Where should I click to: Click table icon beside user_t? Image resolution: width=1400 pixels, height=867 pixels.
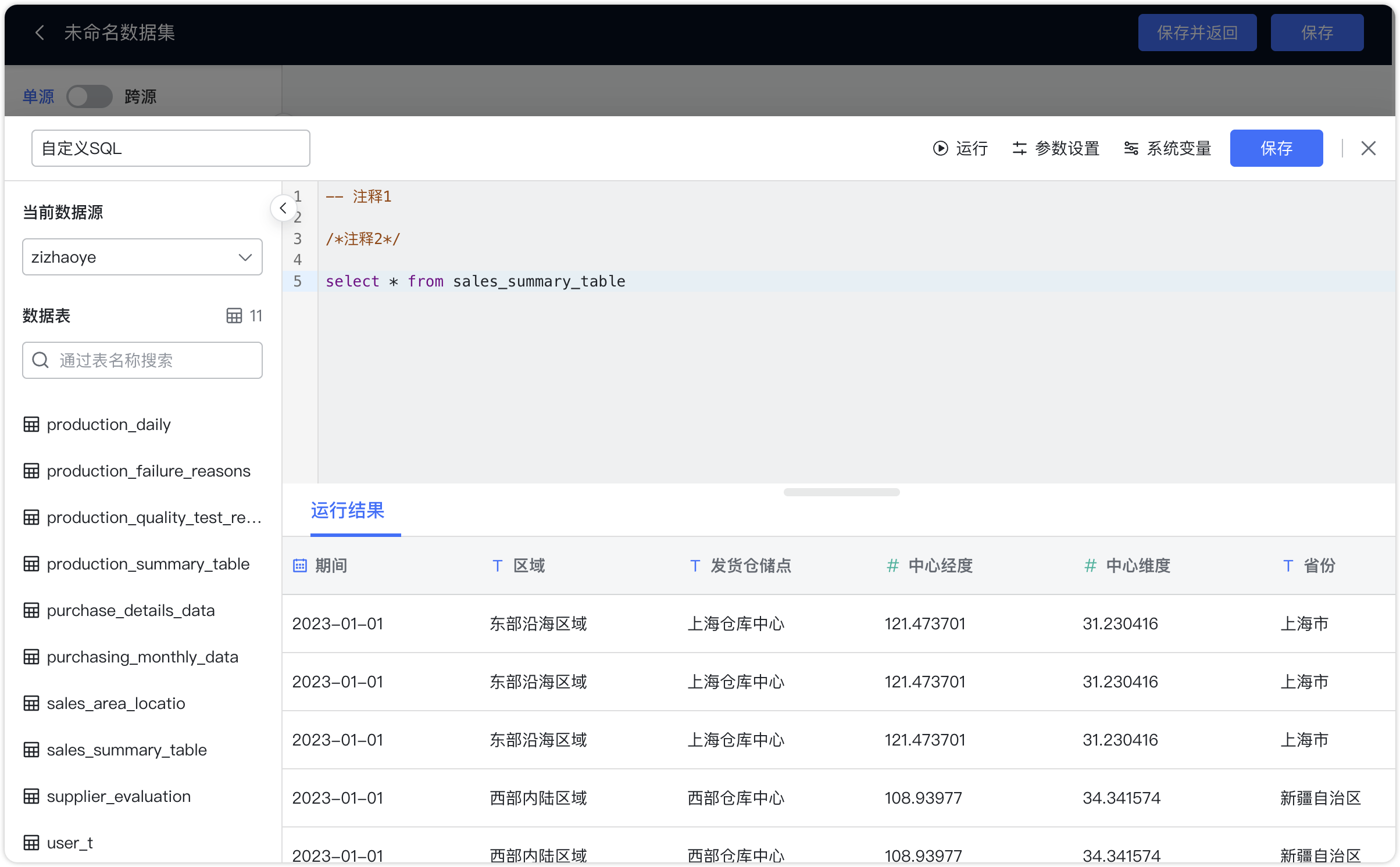click(x=31, y=843)
